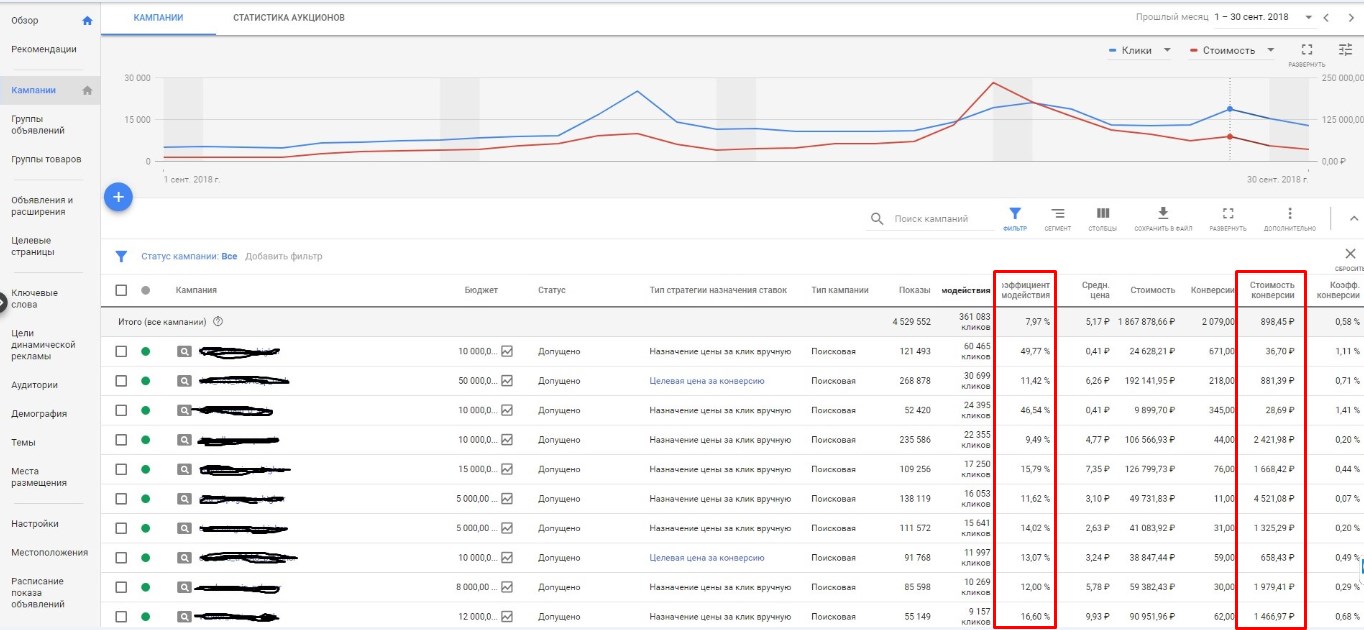
Task: Switch to Статистика аукционов tab
Action: pyautogui.click(x=289, y=18)
